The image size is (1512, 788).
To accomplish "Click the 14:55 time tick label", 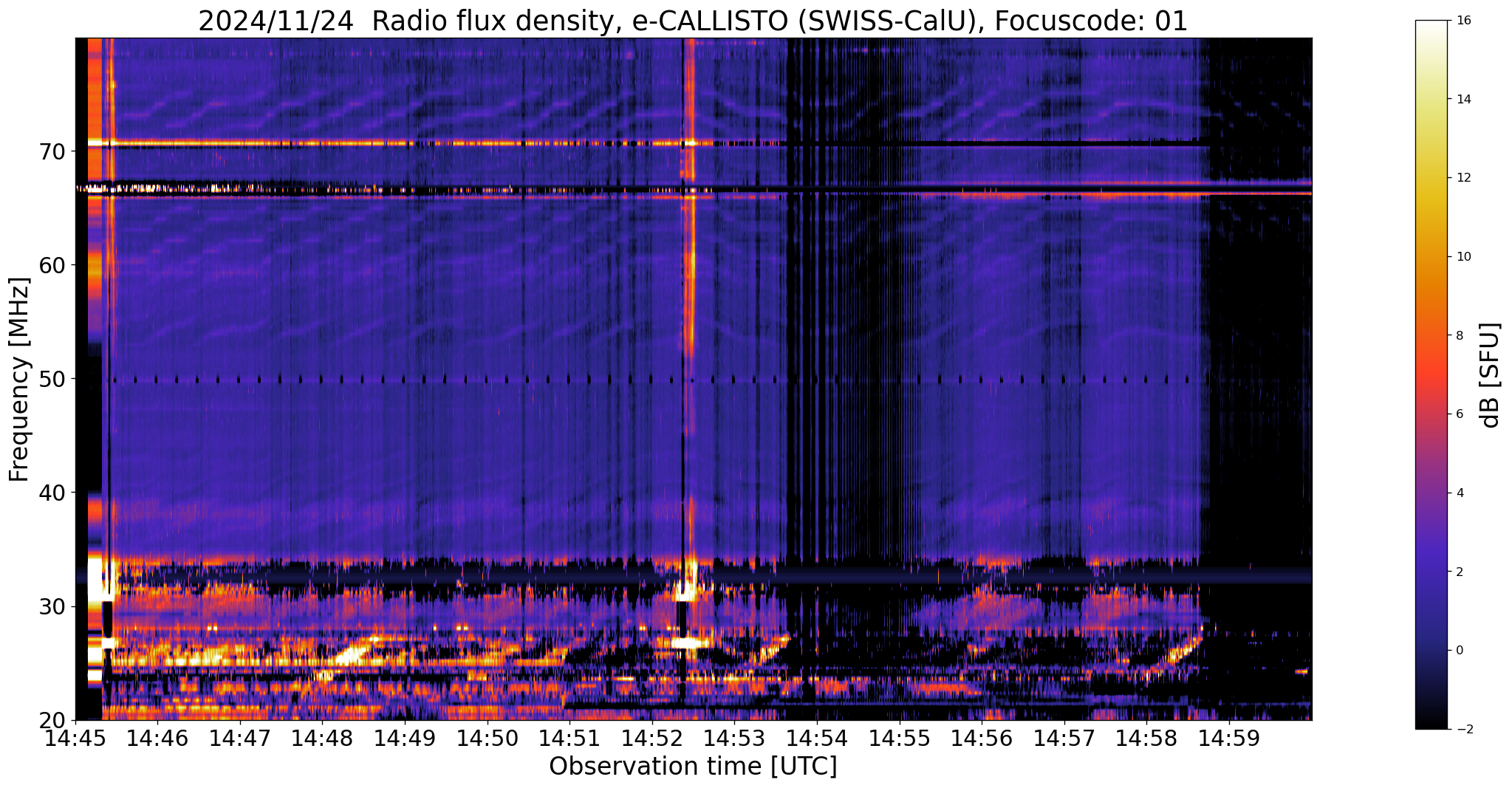I will 900,739.
